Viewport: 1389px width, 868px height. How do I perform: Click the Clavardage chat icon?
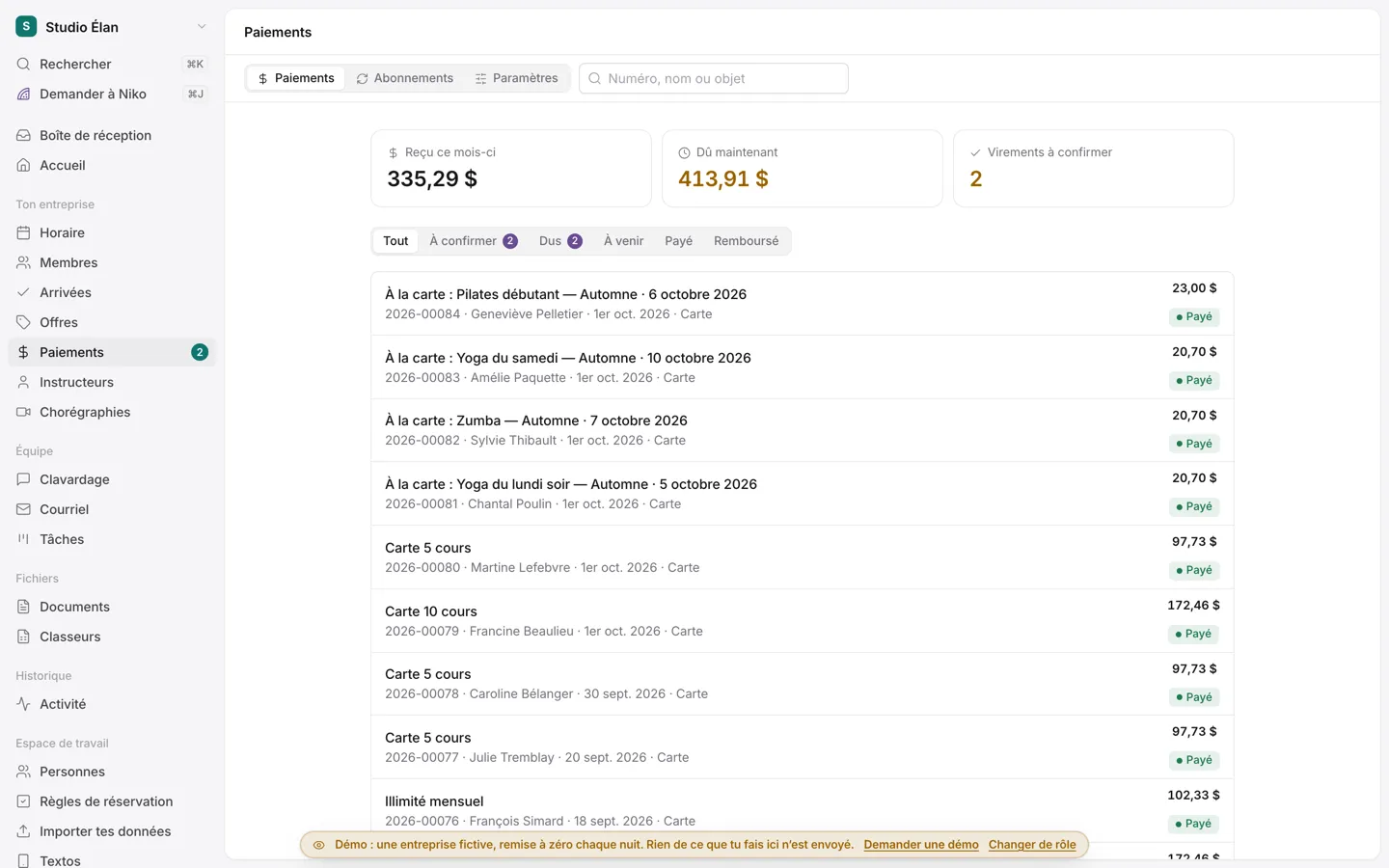[x=23, y=479]
